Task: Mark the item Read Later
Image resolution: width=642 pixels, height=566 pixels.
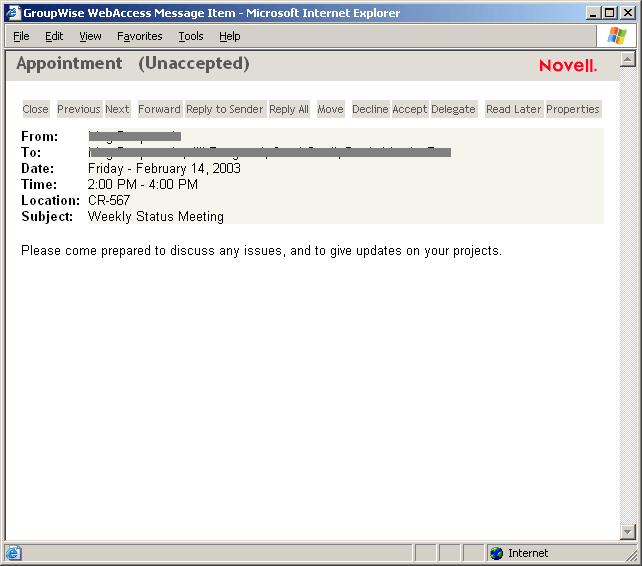Action: coord(514,109)
